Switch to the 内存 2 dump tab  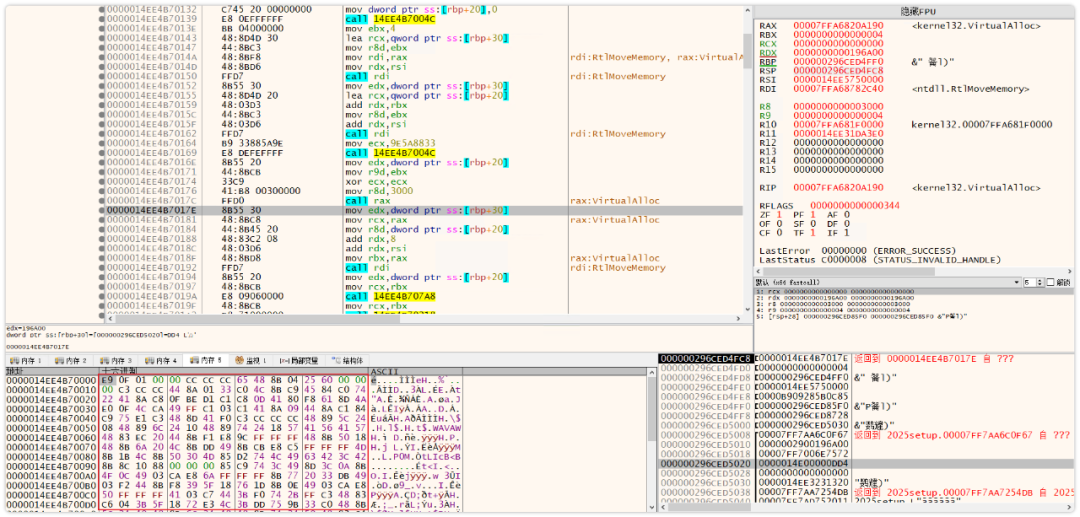coord(72,360)
